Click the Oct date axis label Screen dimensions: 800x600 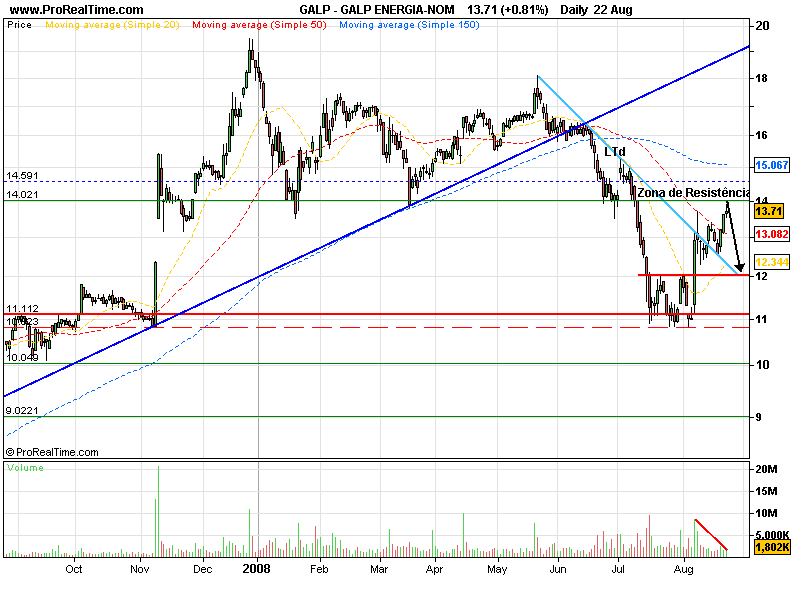74,569
